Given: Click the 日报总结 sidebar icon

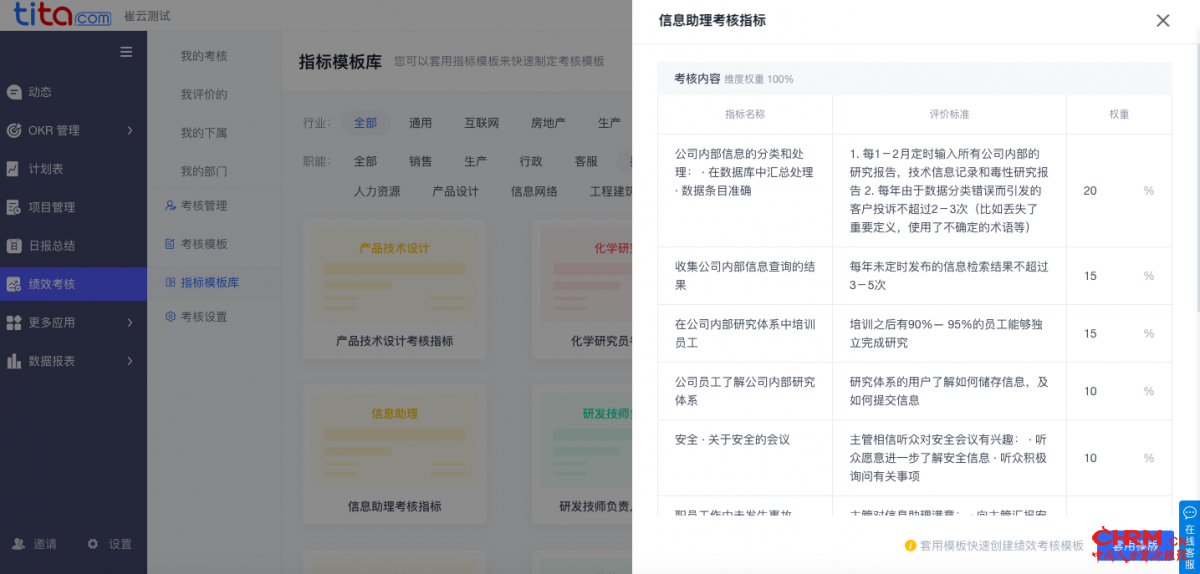Looking at the screenshot, I should [14, 246].
